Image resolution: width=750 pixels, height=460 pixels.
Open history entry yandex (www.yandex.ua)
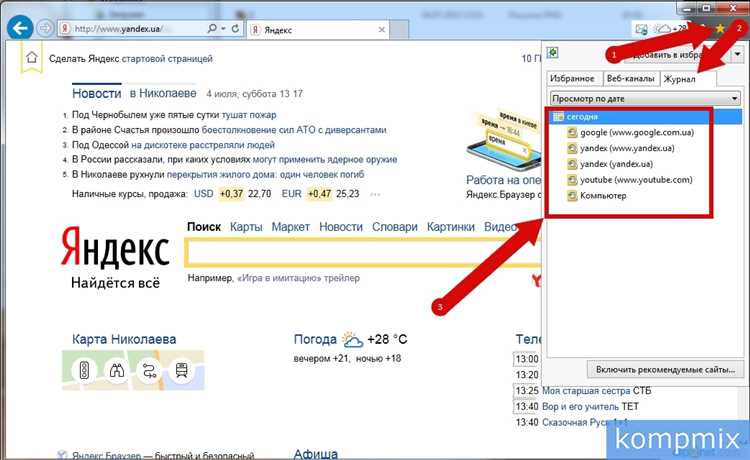click(627, 148)
